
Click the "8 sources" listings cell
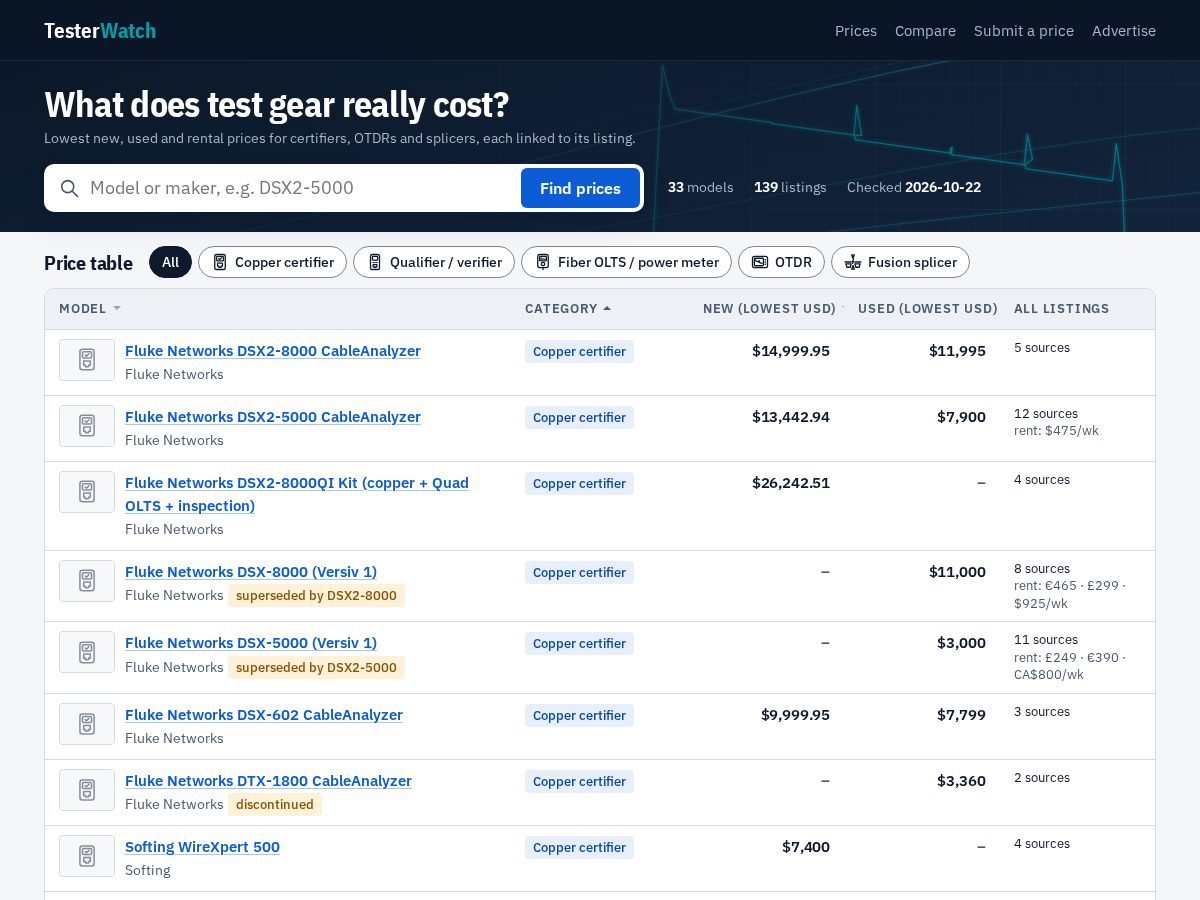click(x=1042, y=569)
